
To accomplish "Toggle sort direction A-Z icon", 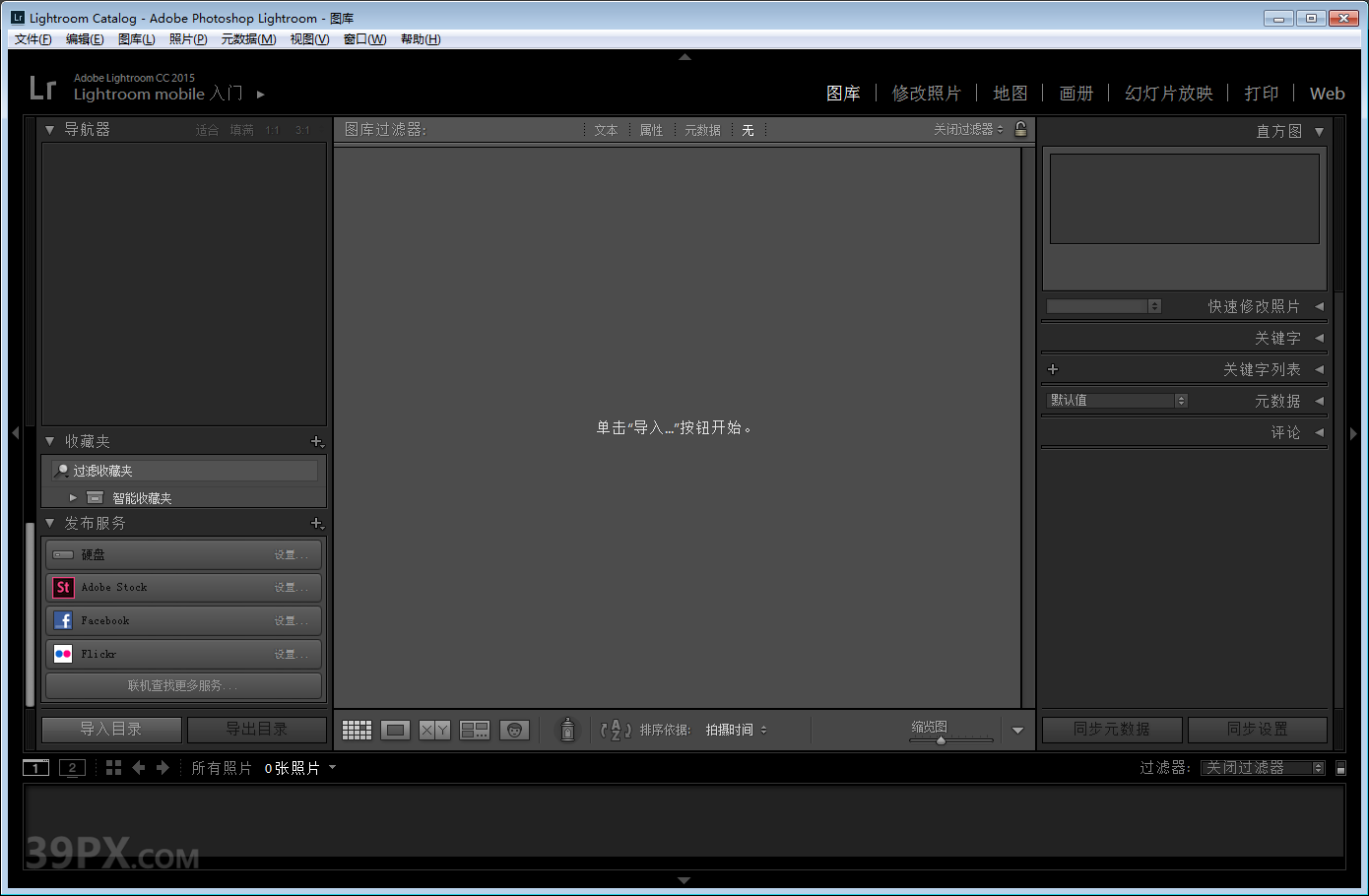I will [616, 730].
